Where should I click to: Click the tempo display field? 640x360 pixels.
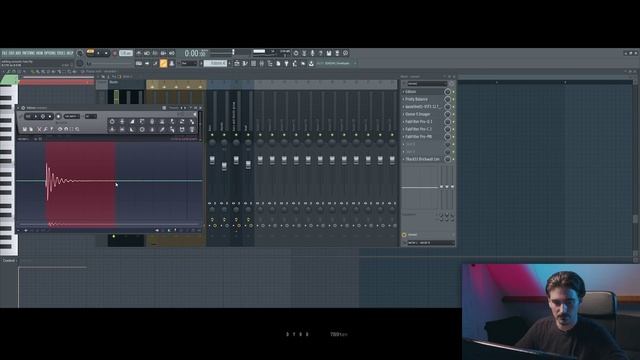pyautogui.click(x=126, y=53)
